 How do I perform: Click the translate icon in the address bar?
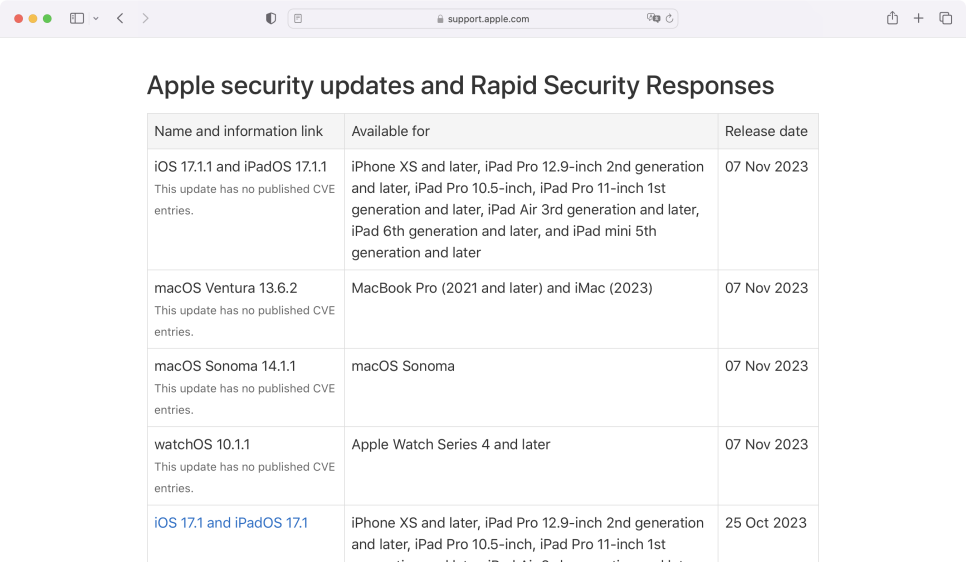(x=653, y=18)
